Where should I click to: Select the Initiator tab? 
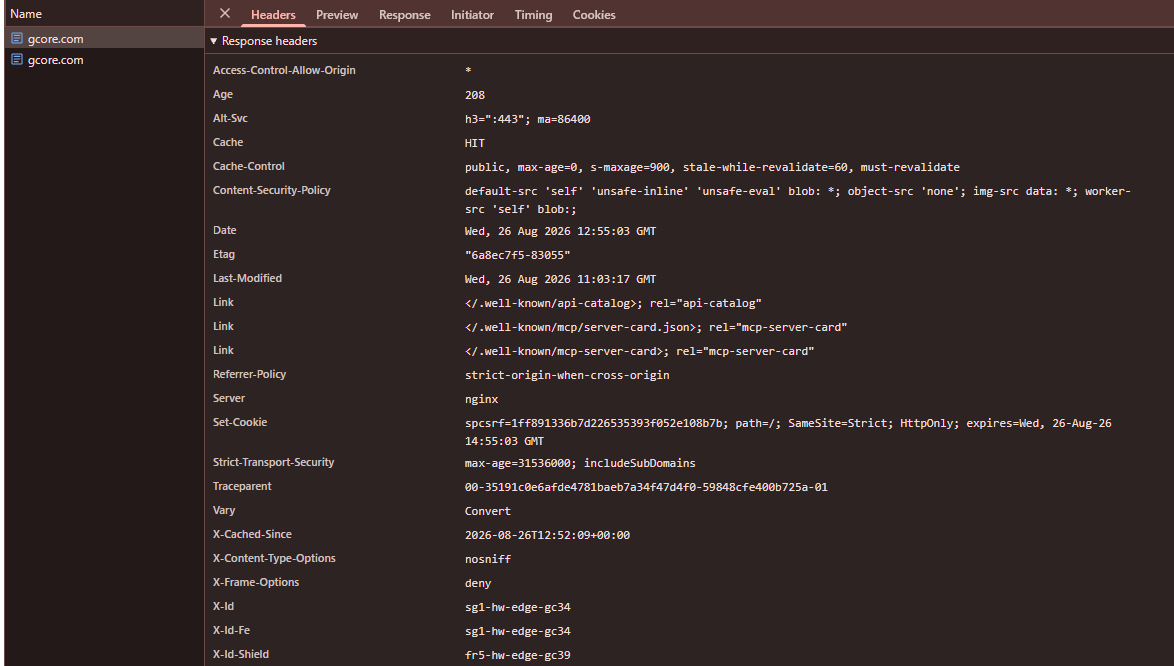tap(472, 15)
